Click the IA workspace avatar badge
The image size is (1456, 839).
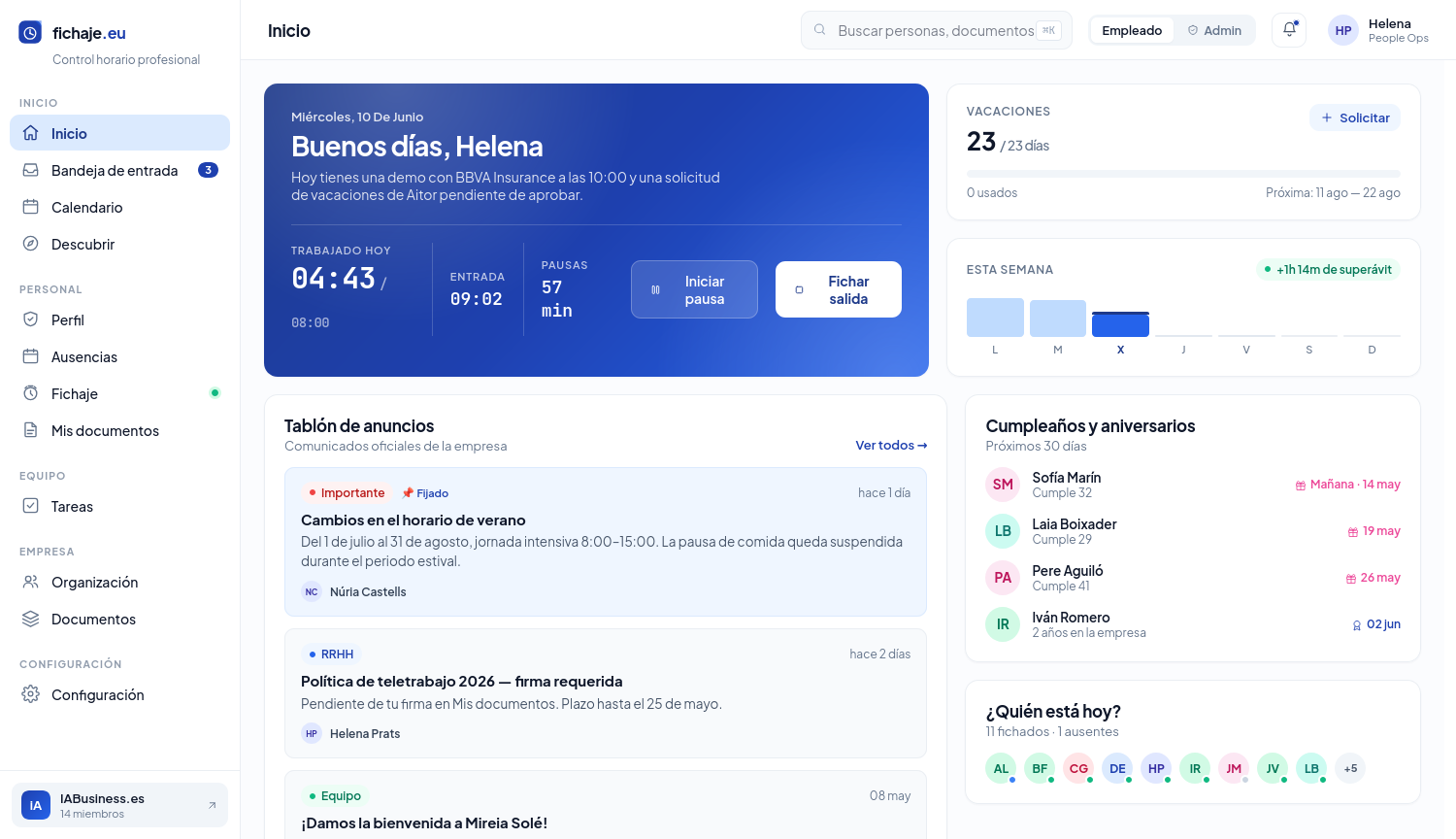[36, 805]
